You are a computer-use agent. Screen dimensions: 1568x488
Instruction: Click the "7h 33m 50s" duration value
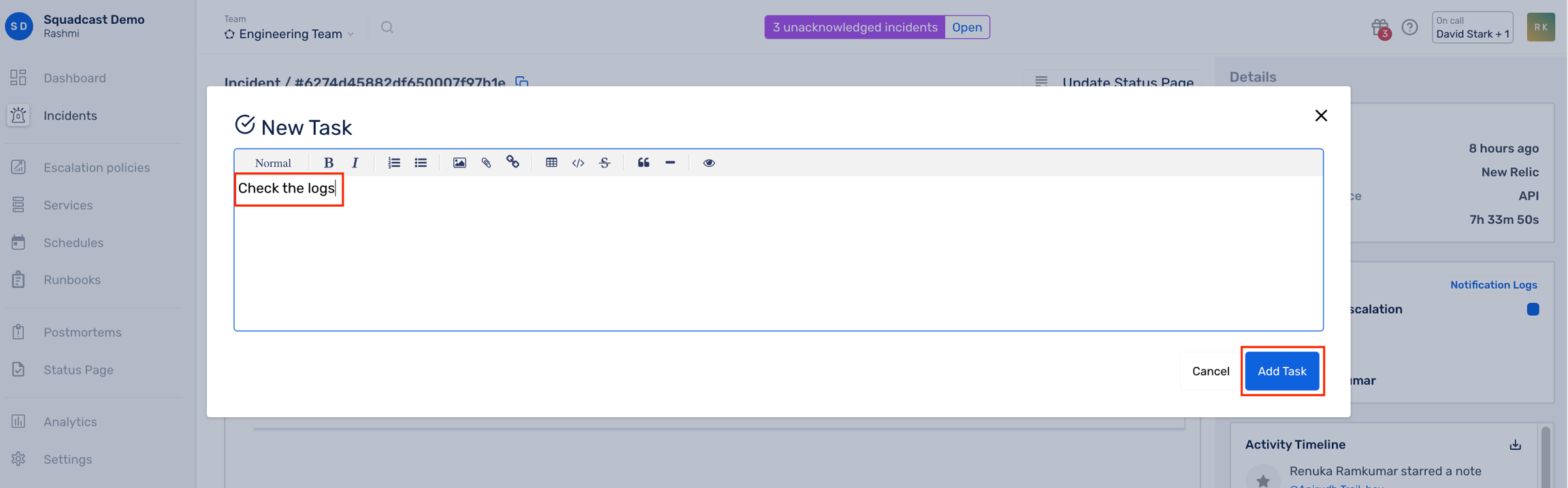click(x=1504, y=219)
